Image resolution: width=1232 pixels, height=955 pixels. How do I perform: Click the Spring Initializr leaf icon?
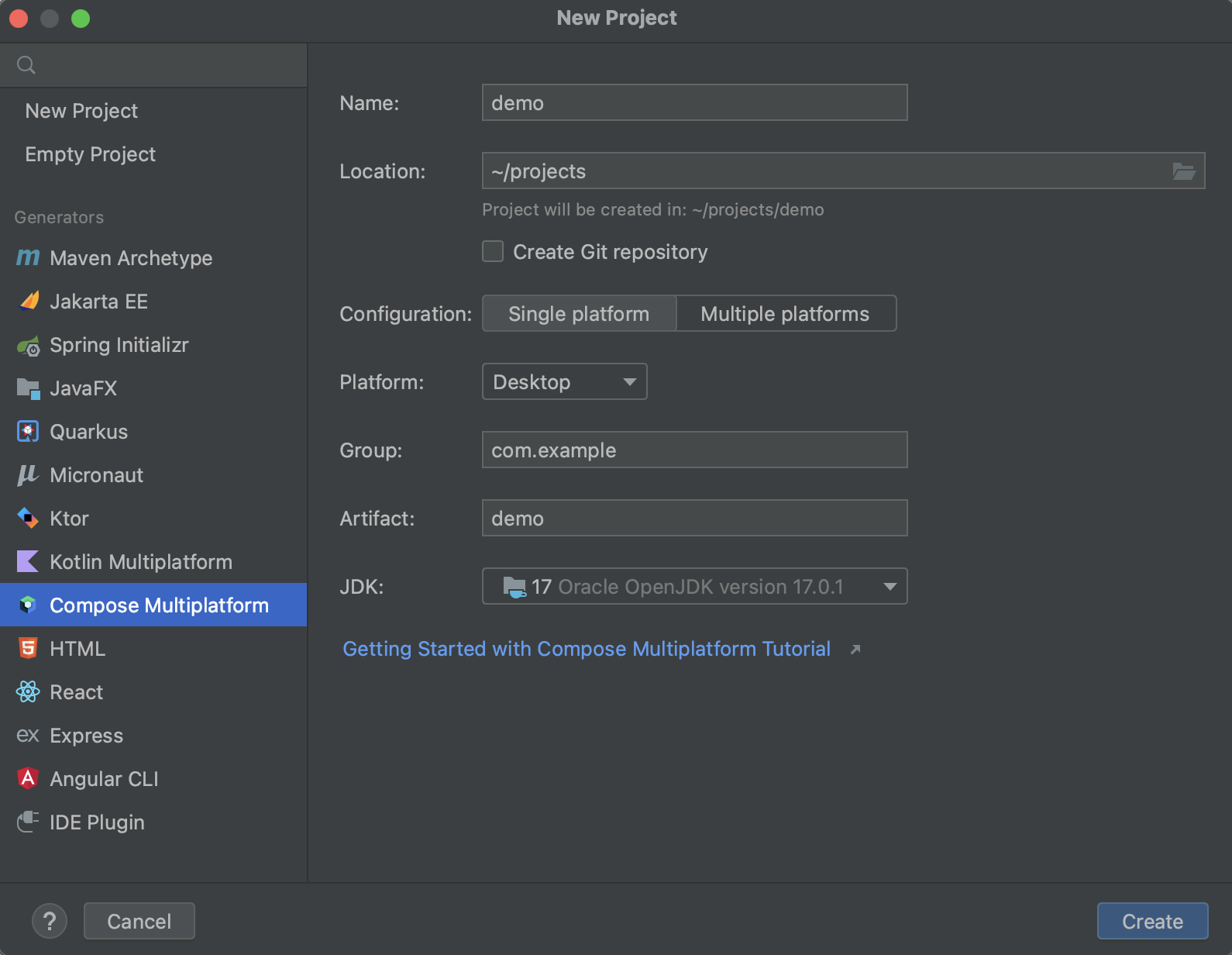(x=28, y=345)
